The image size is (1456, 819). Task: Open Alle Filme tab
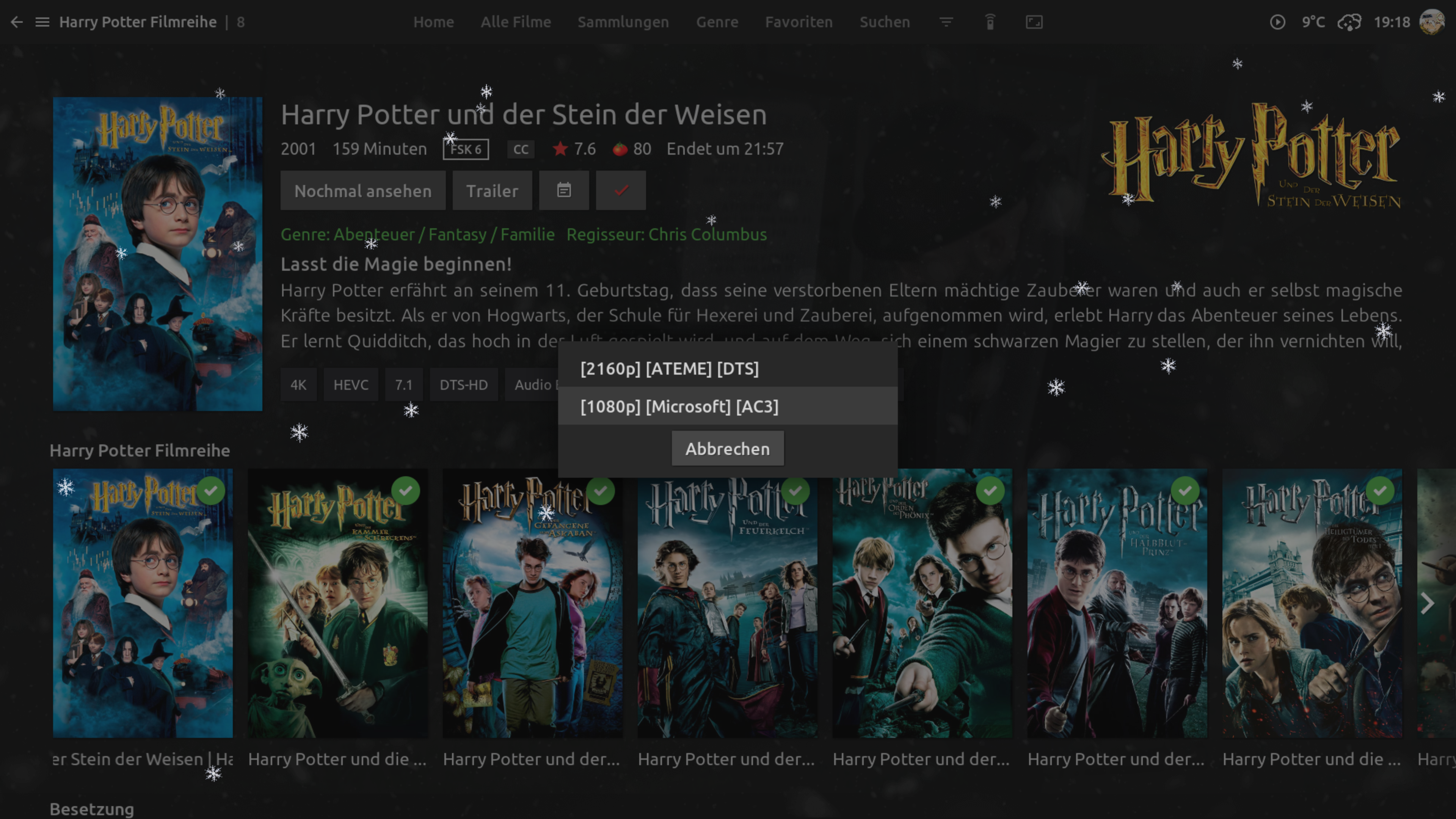coord(516,22)
